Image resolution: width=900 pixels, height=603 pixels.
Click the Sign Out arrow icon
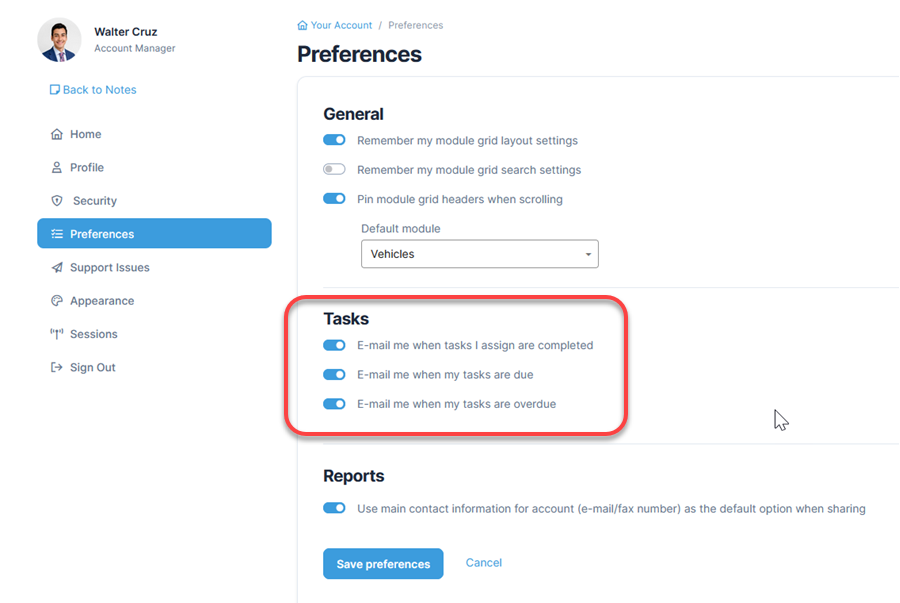coord(57,368)
